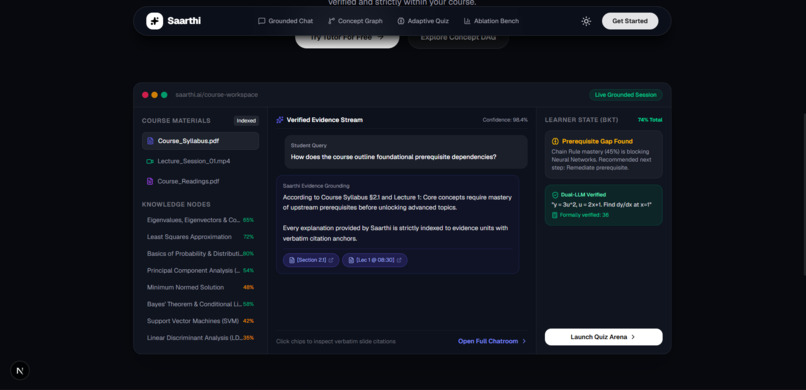Click the Get Started button
The width and height of the screenshot is (806, 390).
(x=630, y=21)
